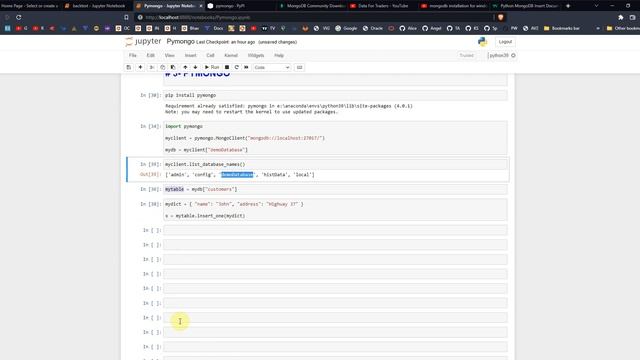Viewport: 640px width, 360px height.
Task: Open the Docs bookmark
Action: [x=214, y=28]
